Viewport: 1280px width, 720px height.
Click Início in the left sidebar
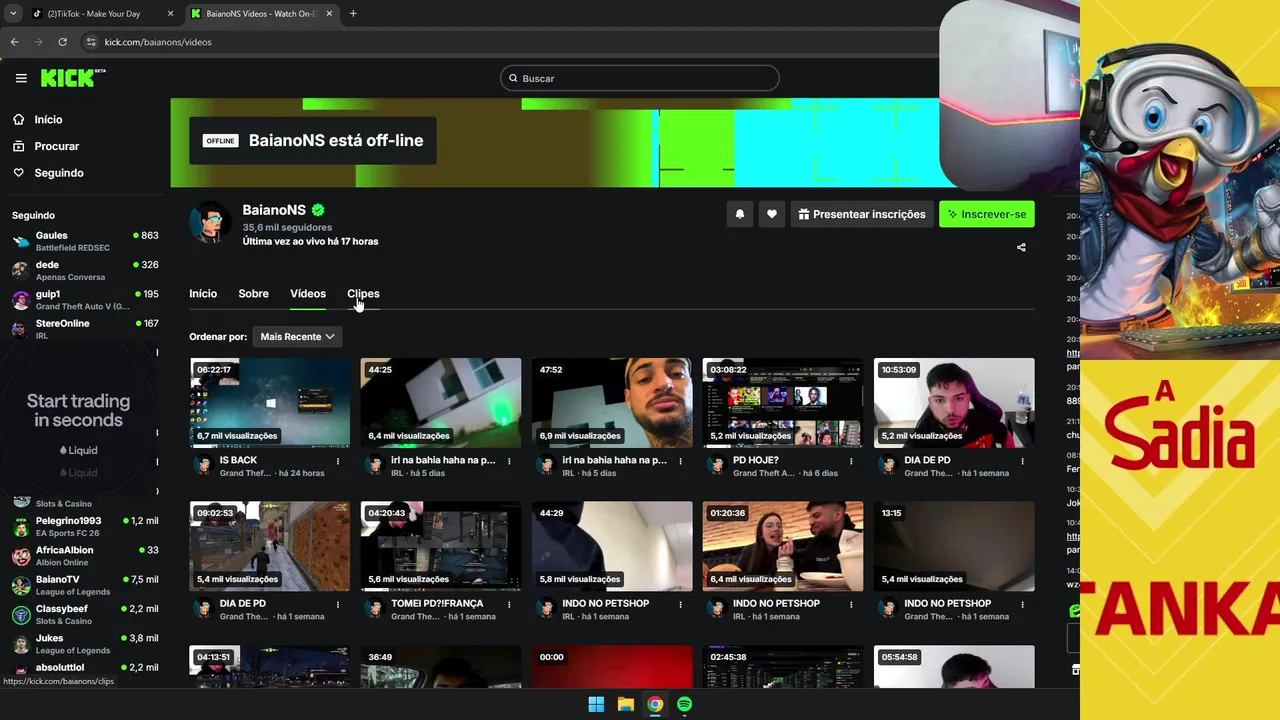point(48,120)
